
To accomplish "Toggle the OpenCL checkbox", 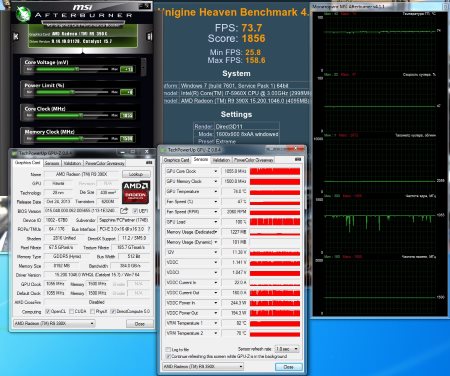I will tap(48, 311).
